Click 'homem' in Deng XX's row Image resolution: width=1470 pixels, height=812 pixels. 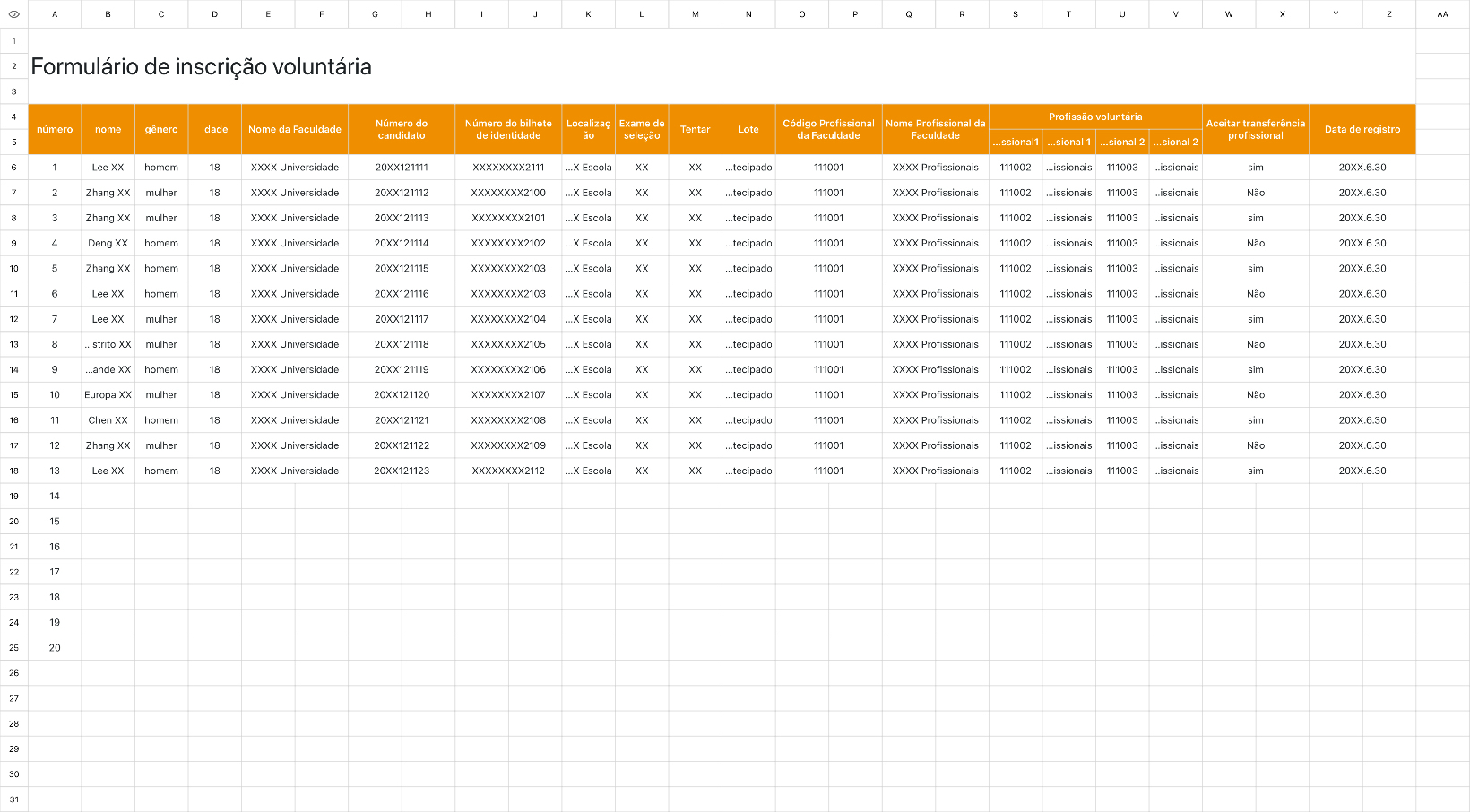[161, 244]
